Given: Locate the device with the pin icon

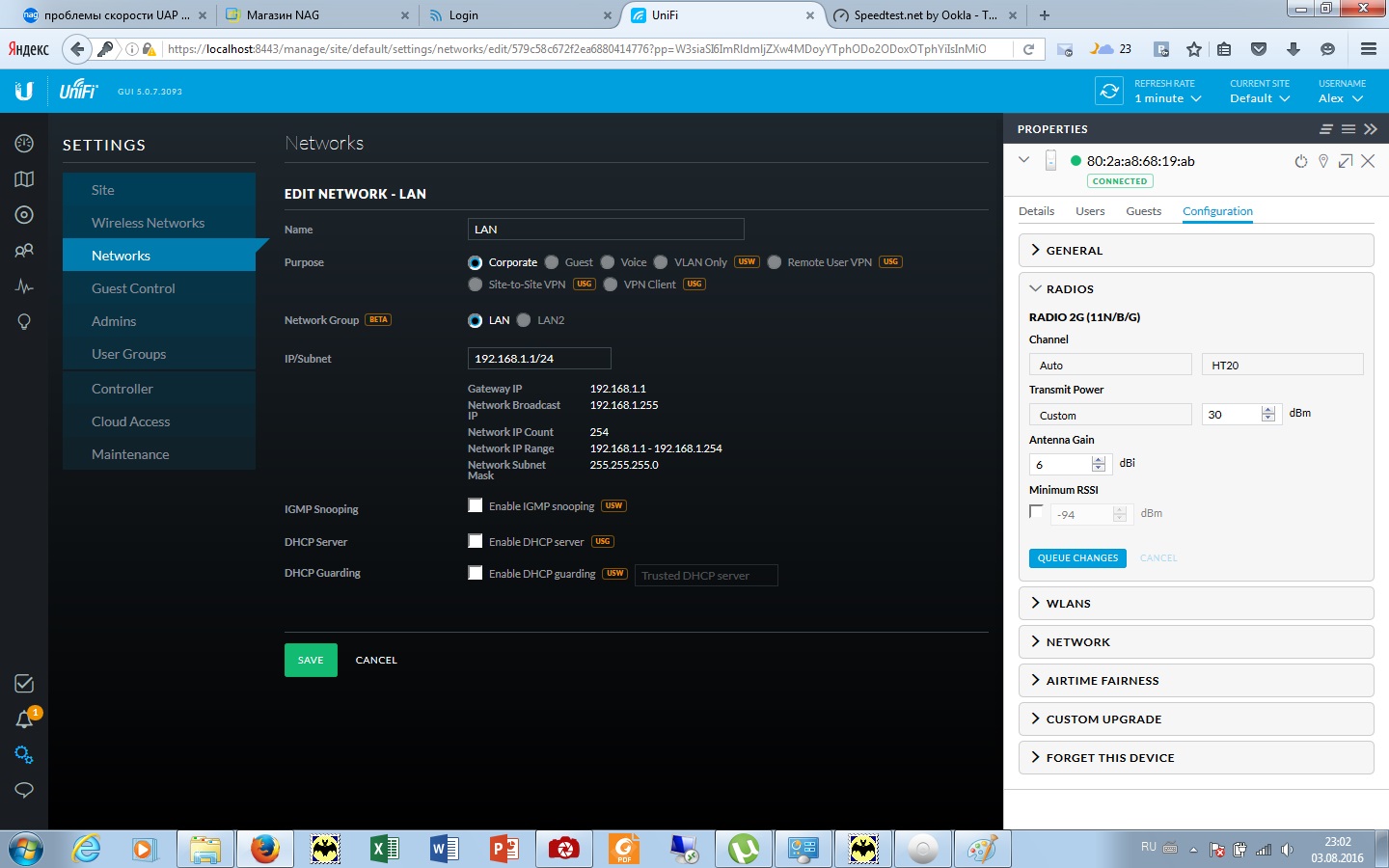Looking at the screenshot, I should [1323, 161].
